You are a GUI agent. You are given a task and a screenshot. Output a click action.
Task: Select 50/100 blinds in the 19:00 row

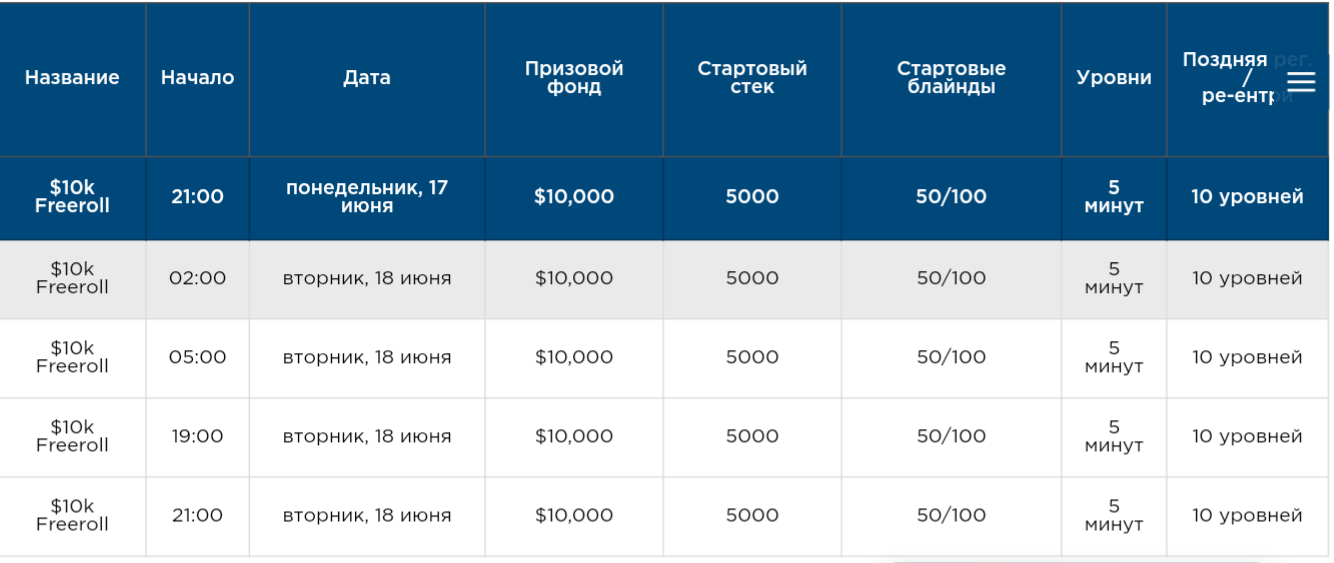click(x=951, y=436)
